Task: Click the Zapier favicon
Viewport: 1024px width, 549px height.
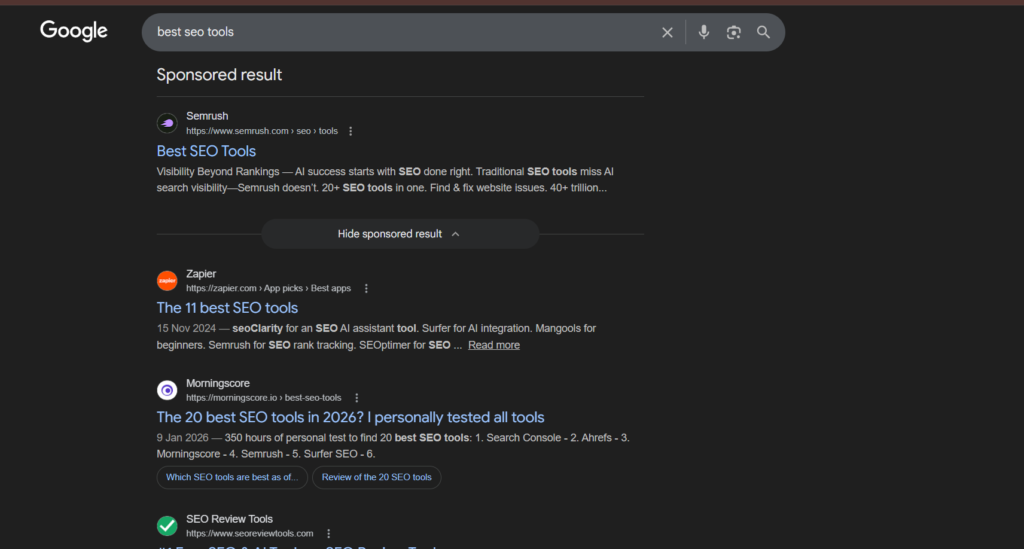Action: click(x=167, y=281)
